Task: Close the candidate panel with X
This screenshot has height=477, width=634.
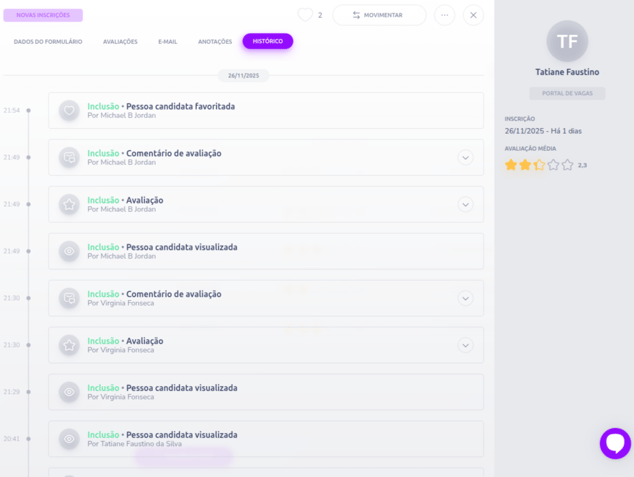Action: 474,15
